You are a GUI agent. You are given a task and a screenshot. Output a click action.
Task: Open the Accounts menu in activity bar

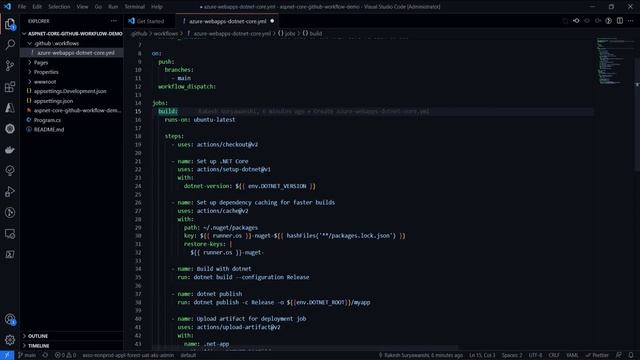(x=10, y=319)
